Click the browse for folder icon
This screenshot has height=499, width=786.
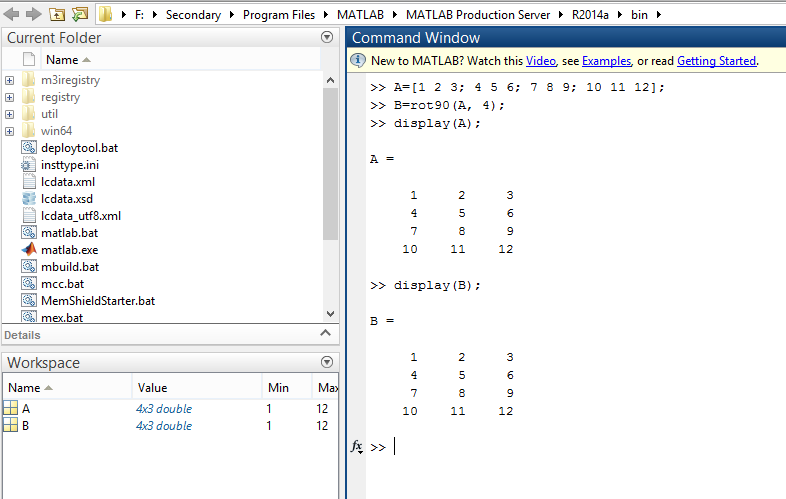click(80, 14)
